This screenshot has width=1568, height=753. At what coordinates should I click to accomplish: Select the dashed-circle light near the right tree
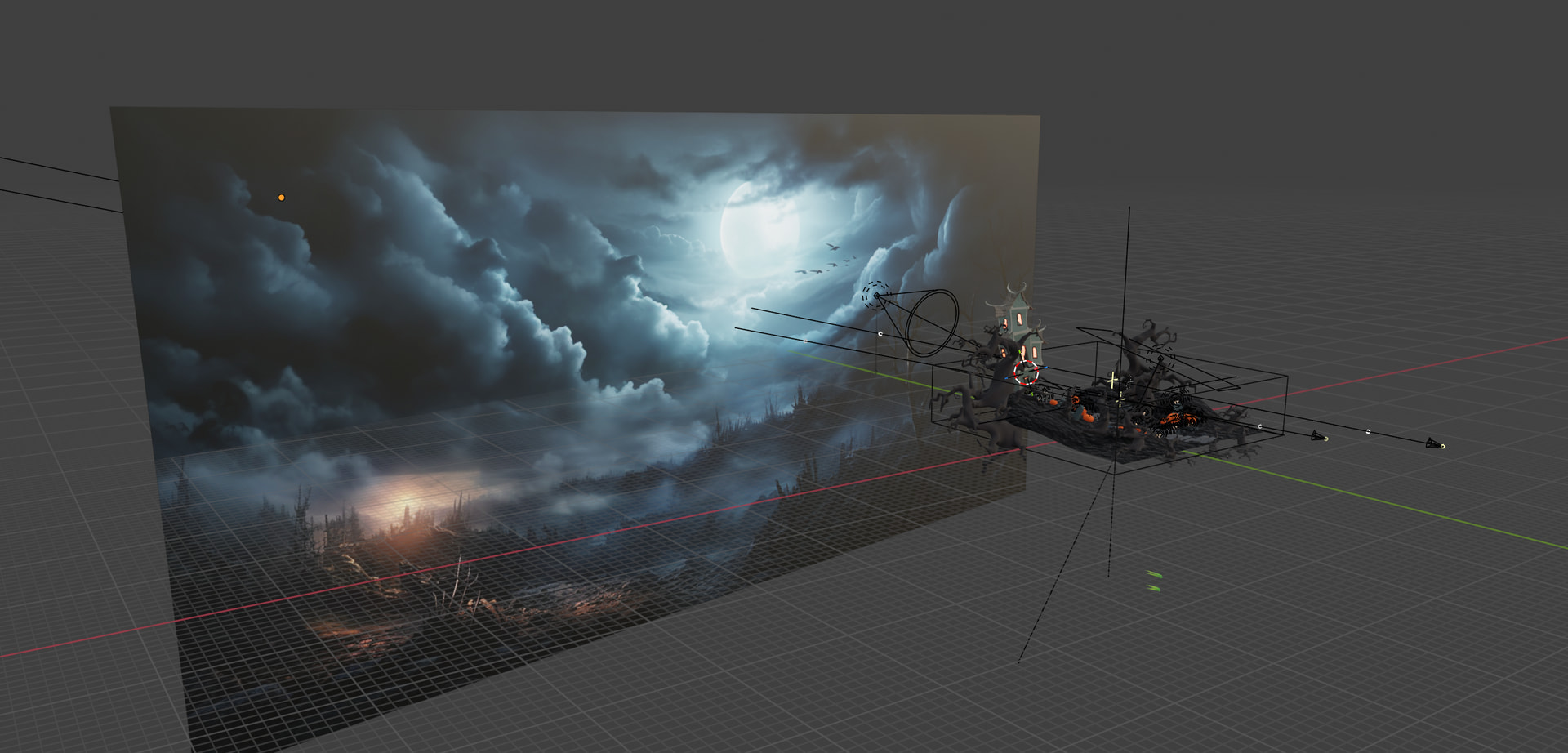point(1160,359)
